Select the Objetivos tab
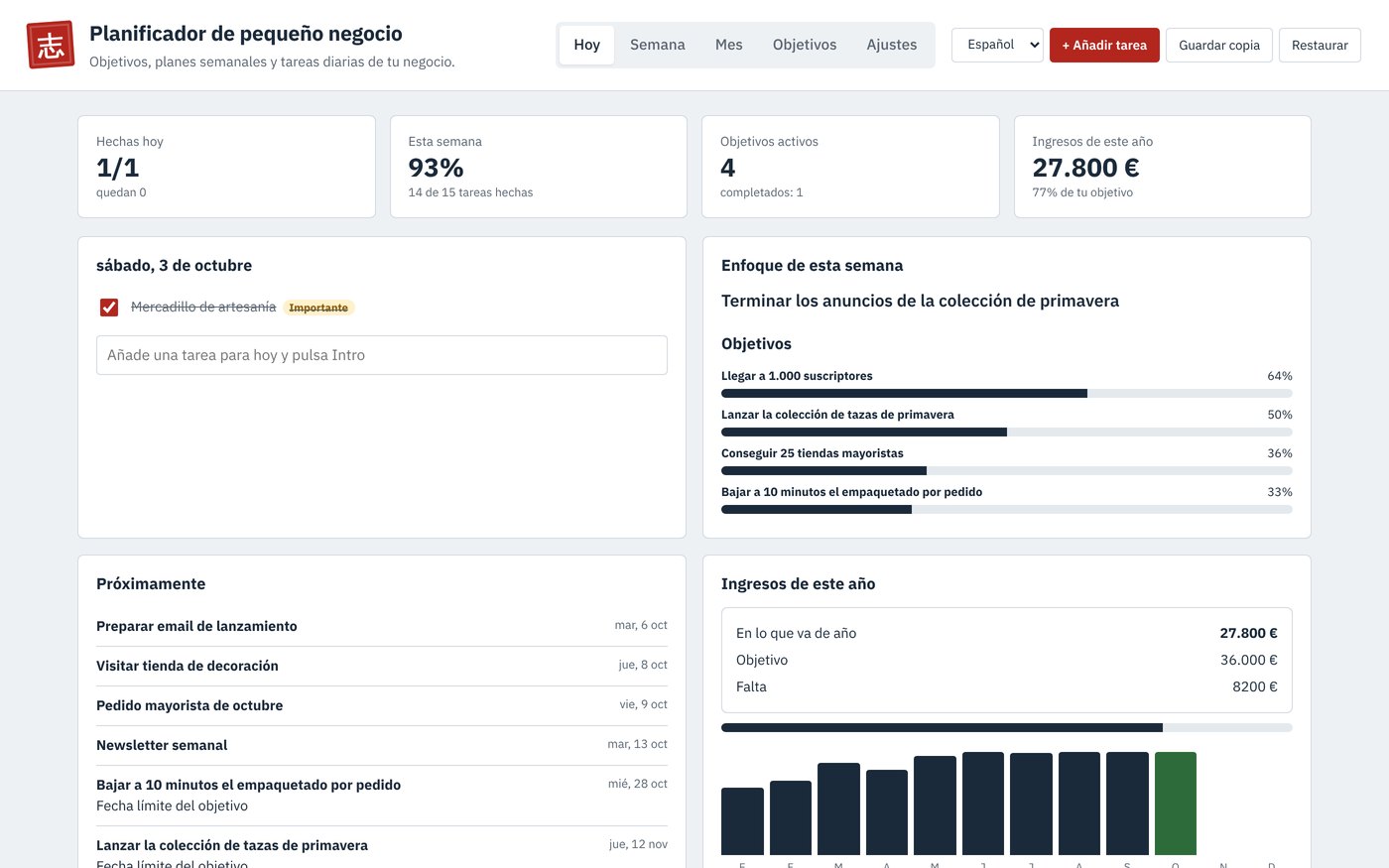1389x868 pixels. 805,45
